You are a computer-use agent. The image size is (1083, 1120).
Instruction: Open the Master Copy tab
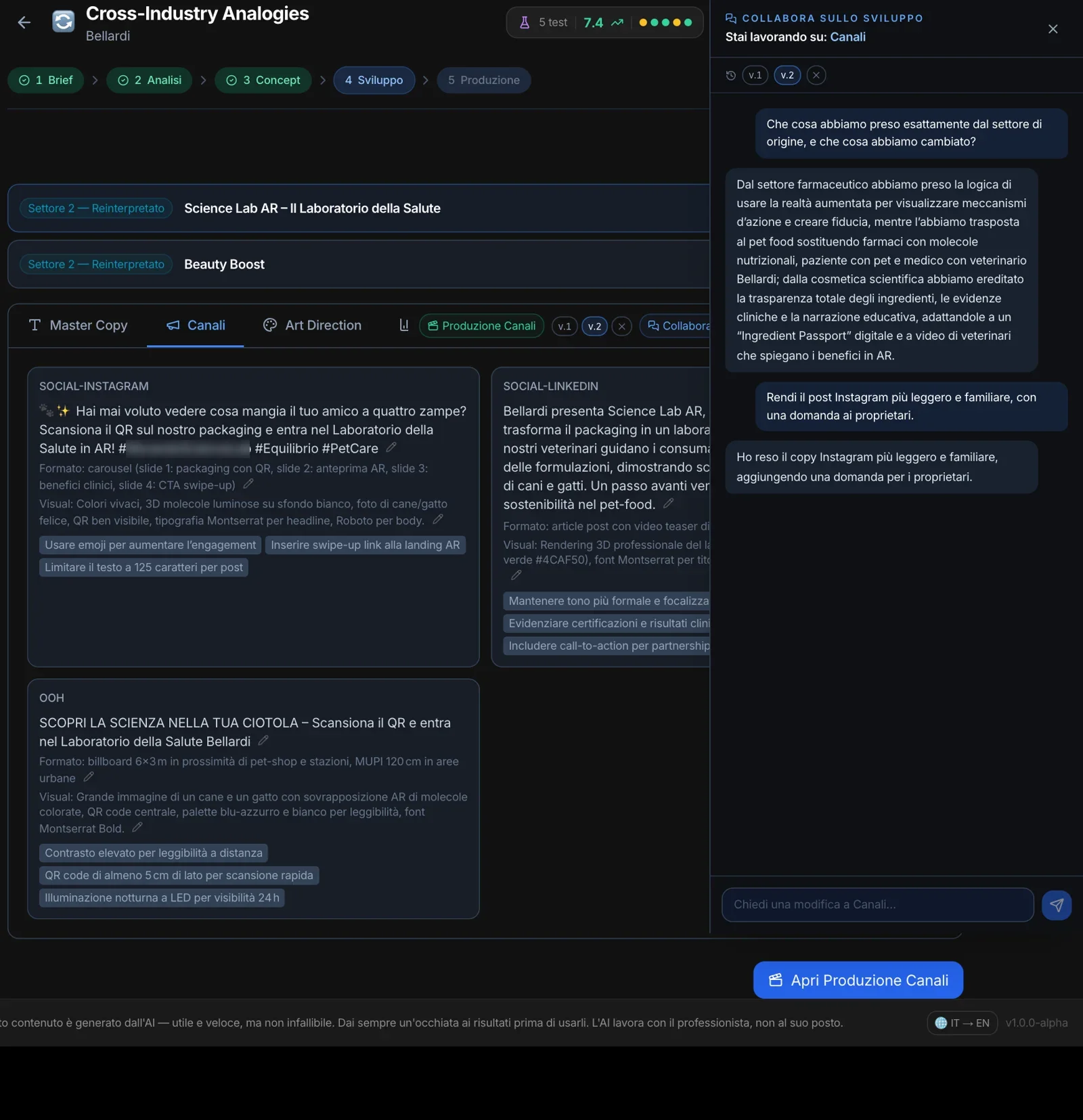click(x=79, y=326)
